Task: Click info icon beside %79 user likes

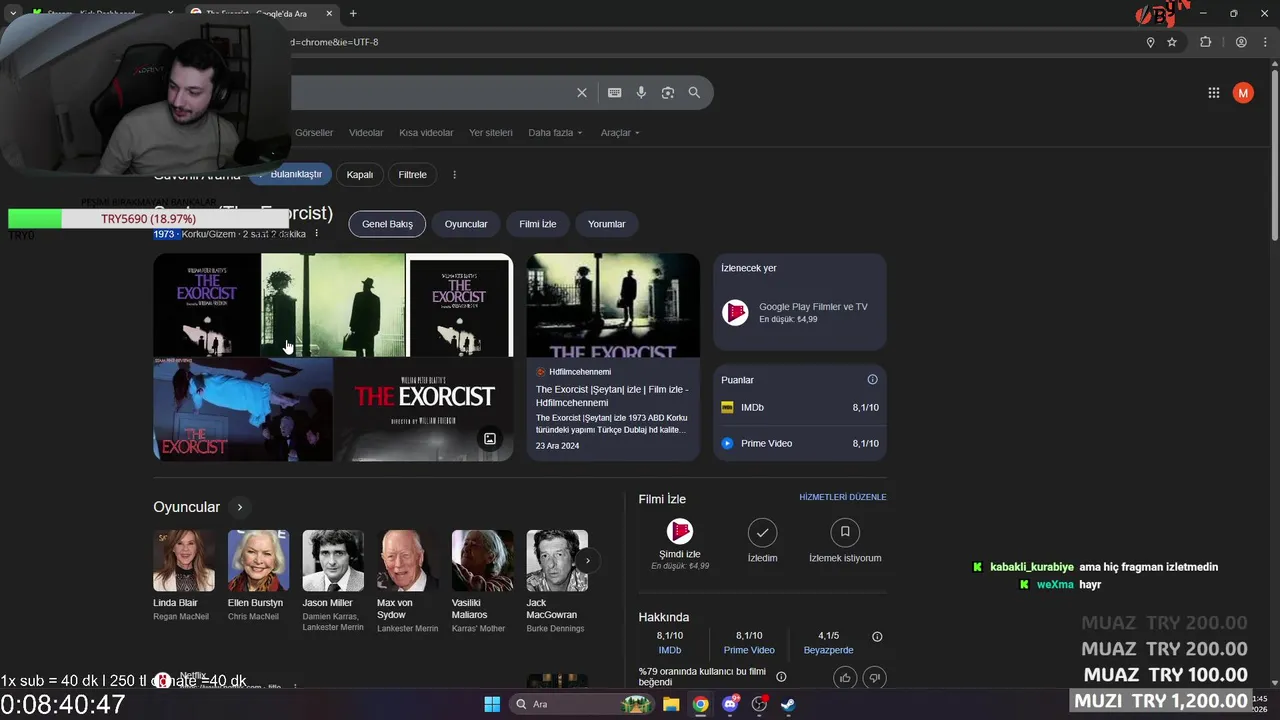Action: tap(781, 677)
